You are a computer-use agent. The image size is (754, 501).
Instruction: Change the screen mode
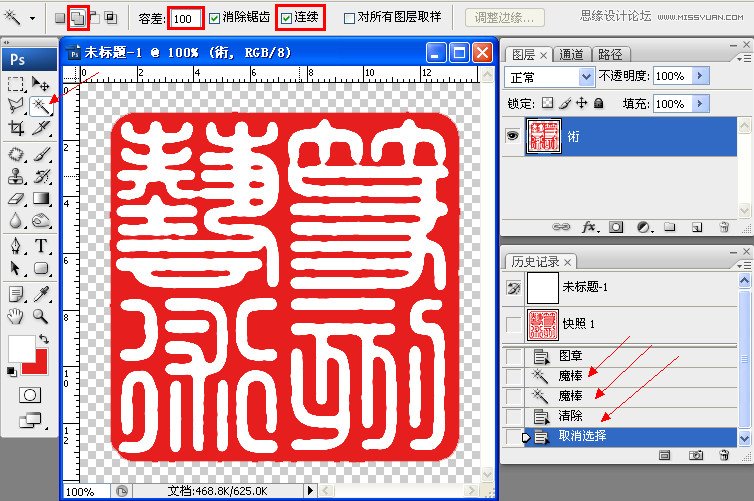click(30, 420)
